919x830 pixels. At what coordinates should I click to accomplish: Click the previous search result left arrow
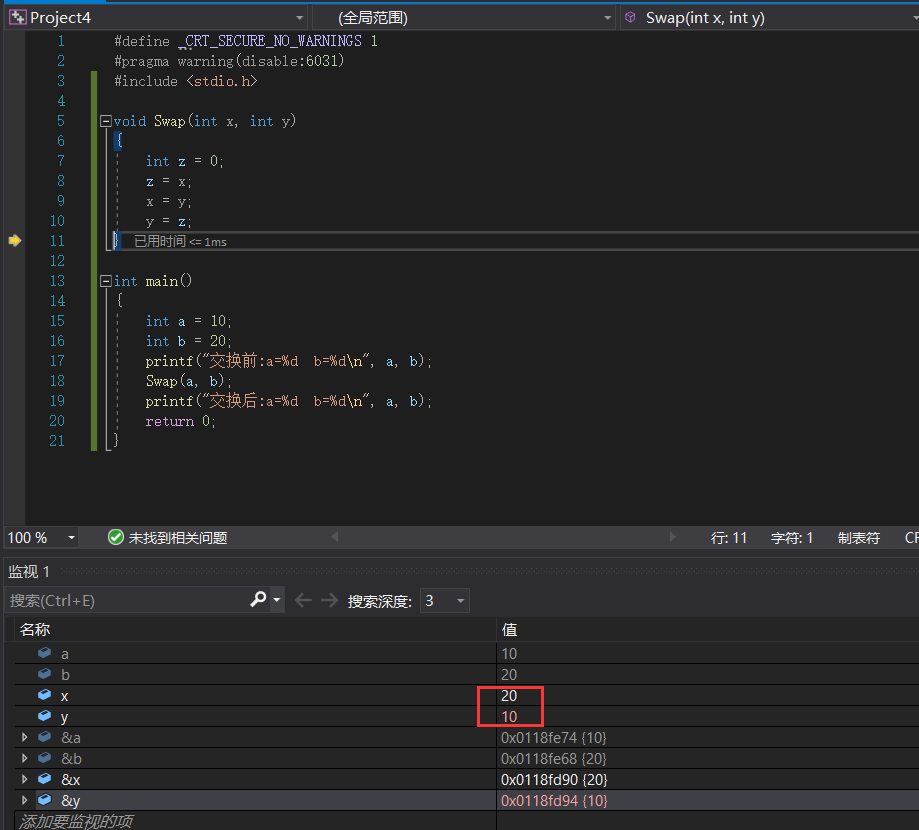click(x=303, y=600)
